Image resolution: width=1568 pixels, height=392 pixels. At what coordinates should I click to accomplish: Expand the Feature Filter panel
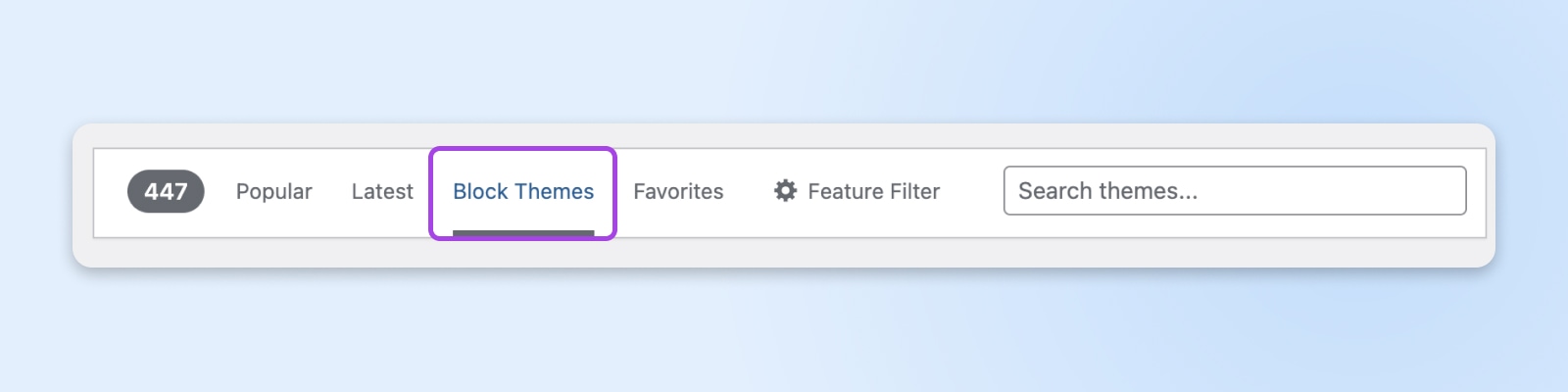[872, 191]
